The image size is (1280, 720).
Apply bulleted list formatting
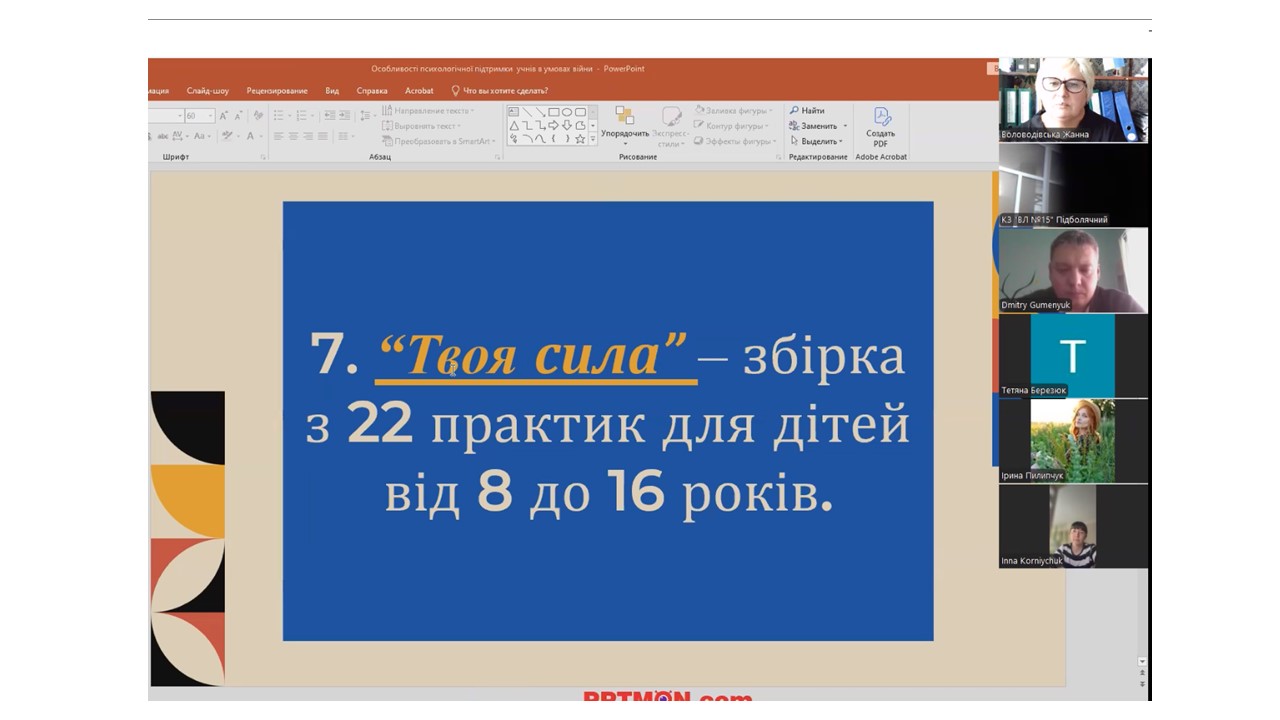coord(279,115)
